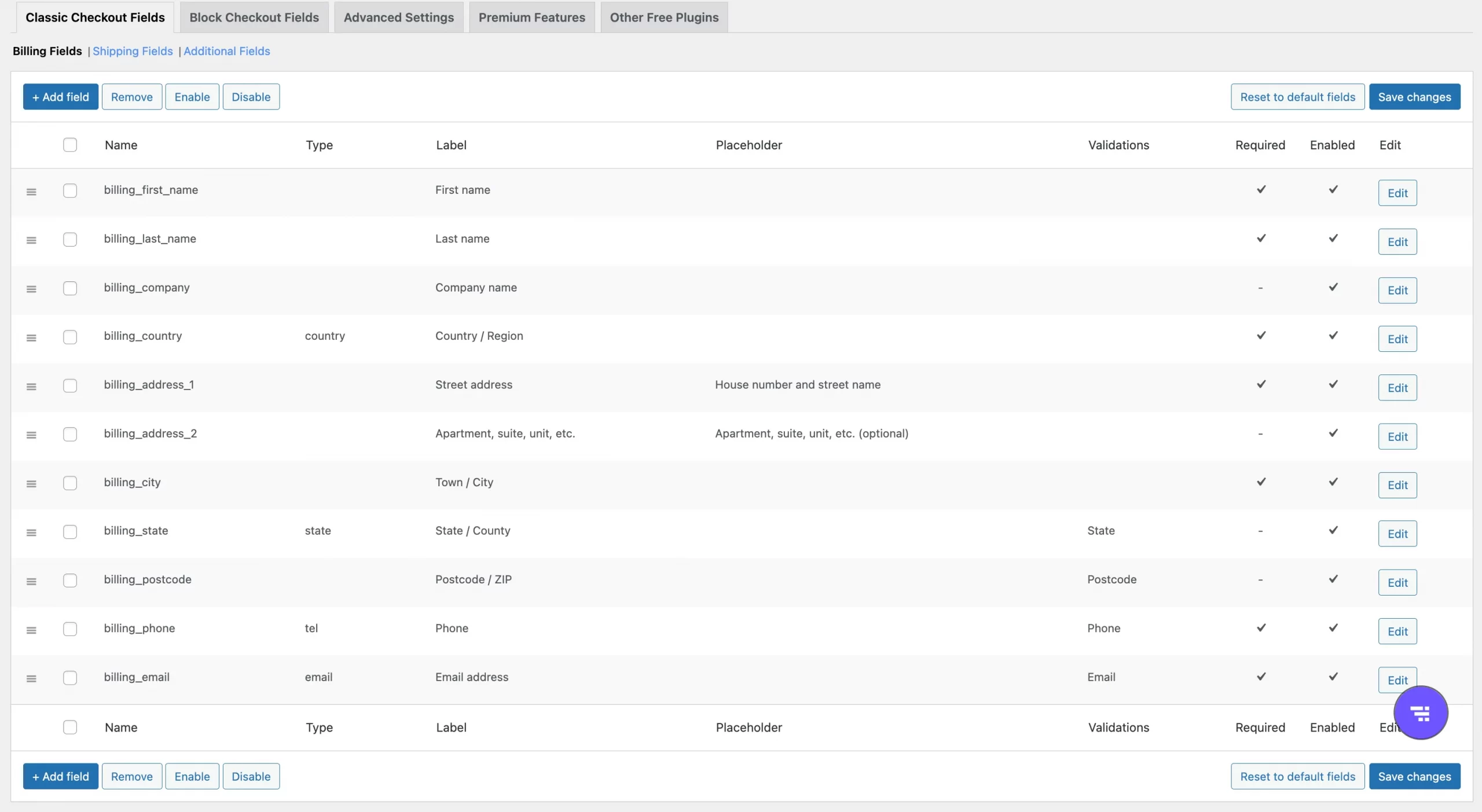1482x812 pixels.
Task: Click top Remove button
Action: pos(132,97)
